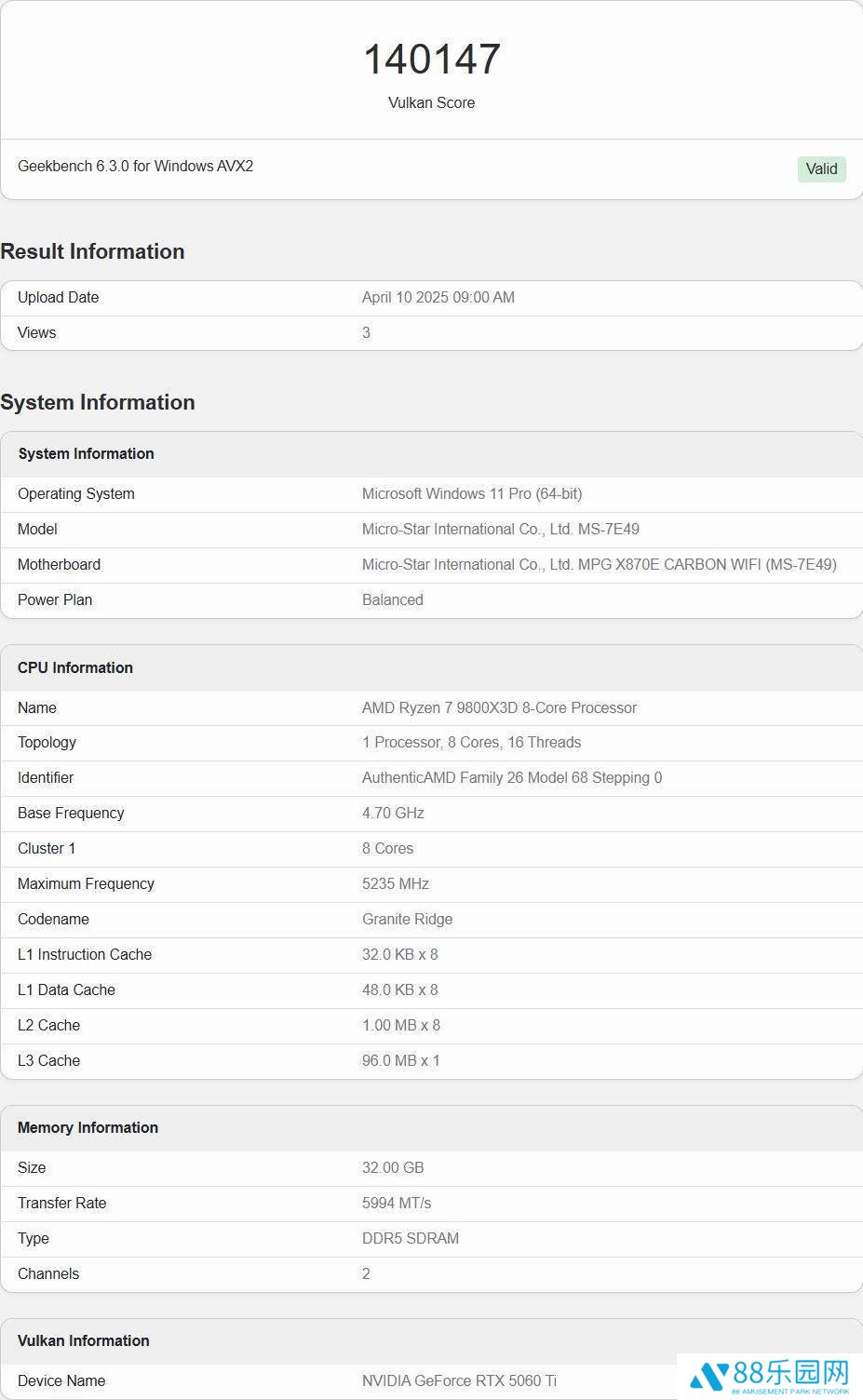Select the NVIDIA GeForce RTX 5060 Ti device name

tap(459, 1381)
